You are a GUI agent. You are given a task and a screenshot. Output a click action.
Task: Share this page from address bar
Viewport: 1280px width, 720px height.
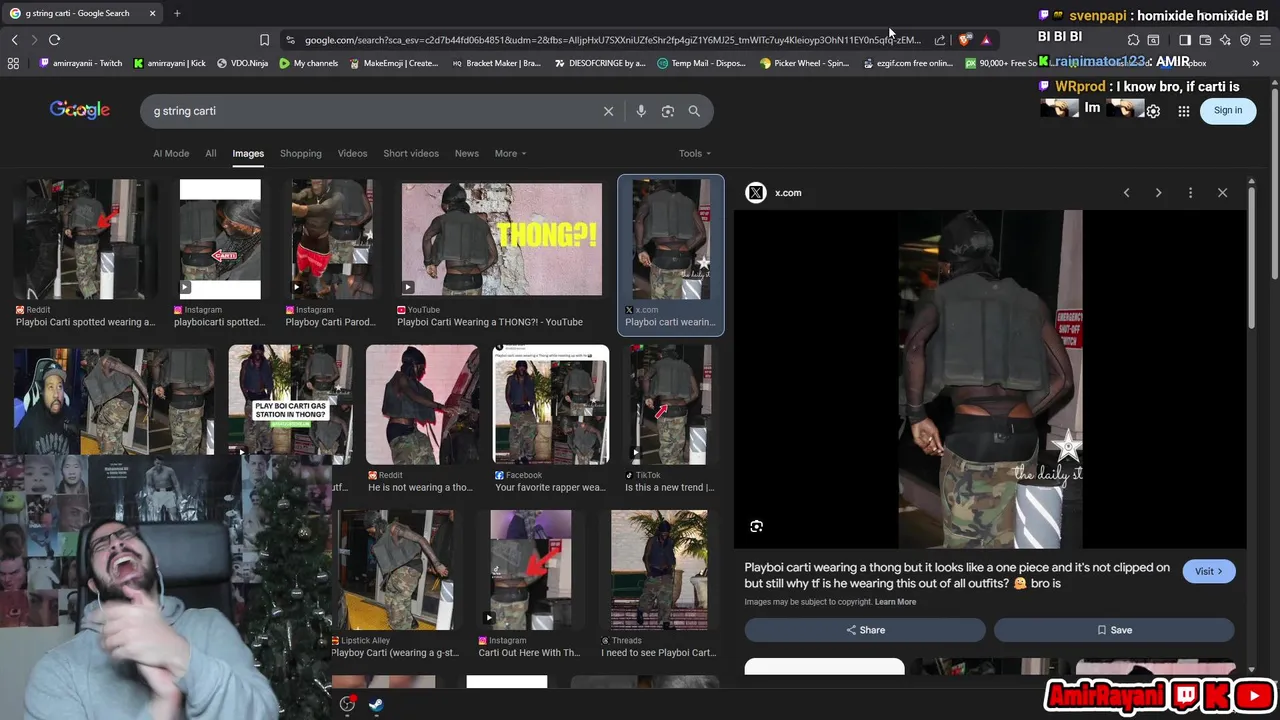940,40
